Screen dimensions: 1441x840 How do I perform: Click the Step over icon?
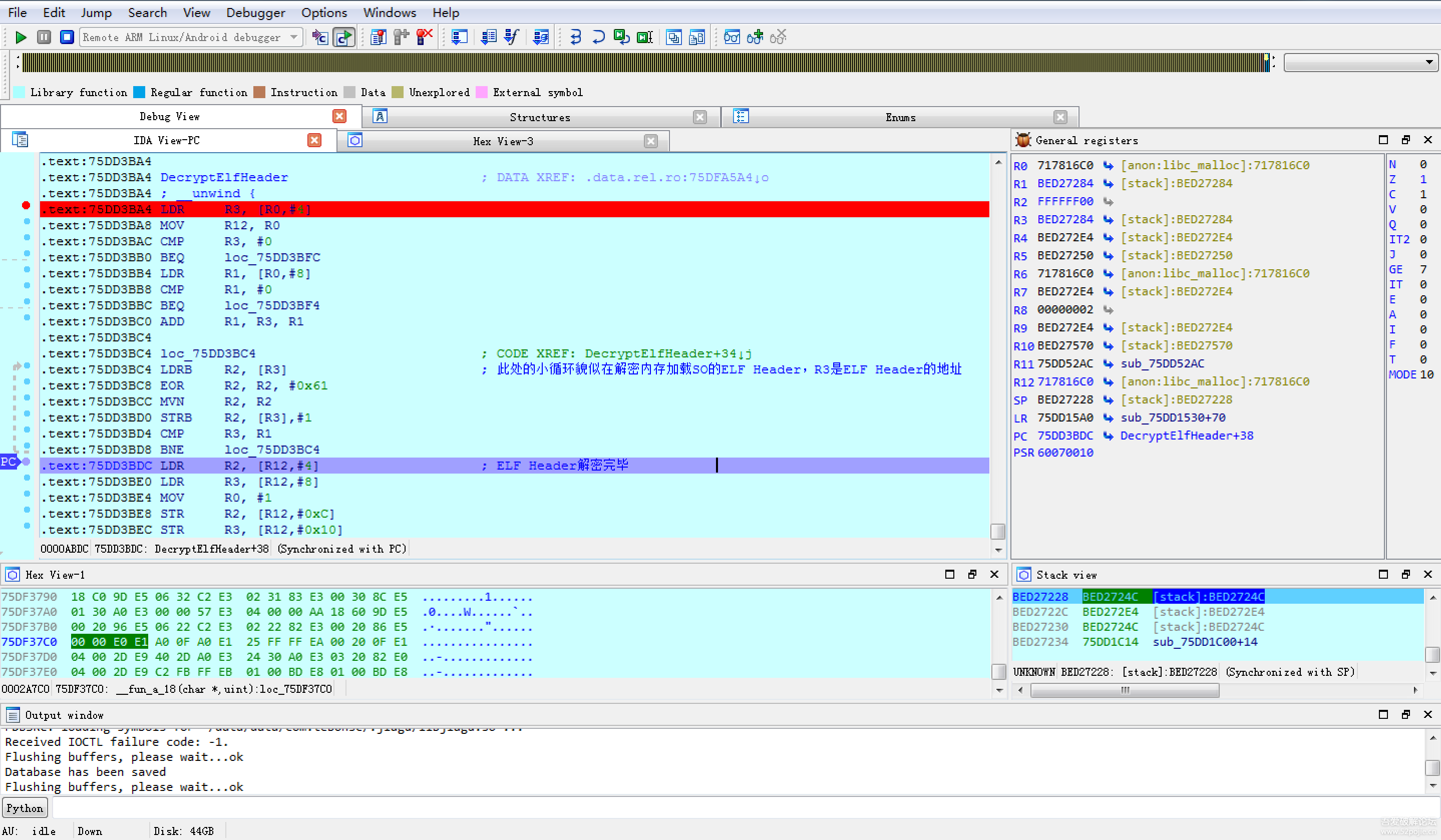[598, 38]
